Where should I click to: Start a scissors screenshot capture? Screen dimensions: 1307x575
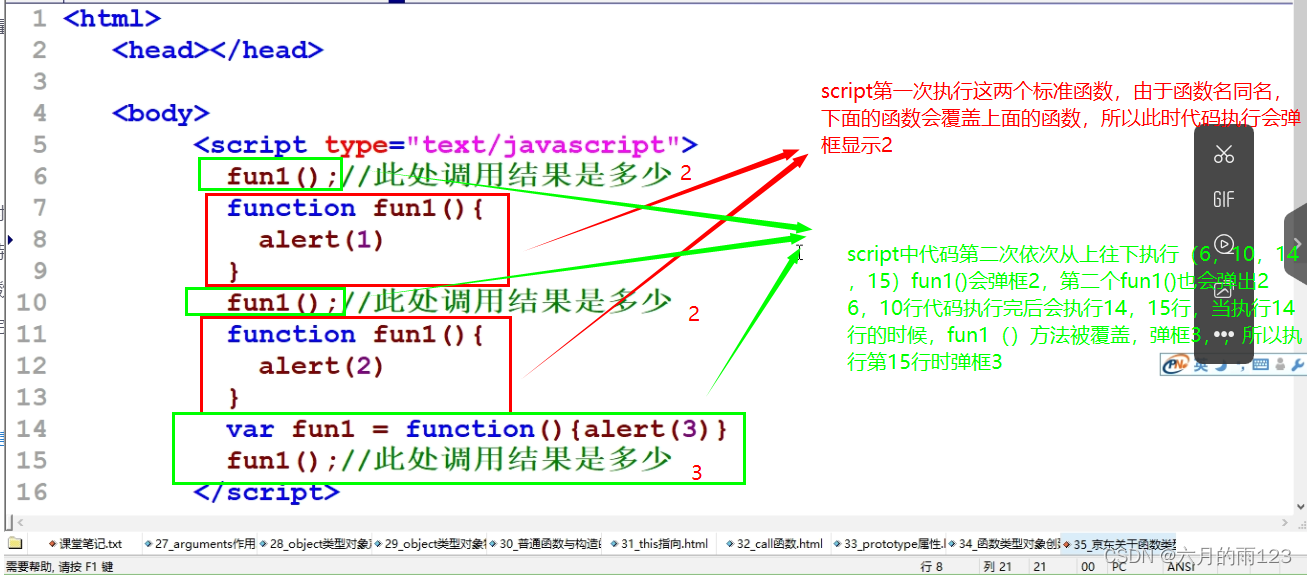pos(1224,155)
